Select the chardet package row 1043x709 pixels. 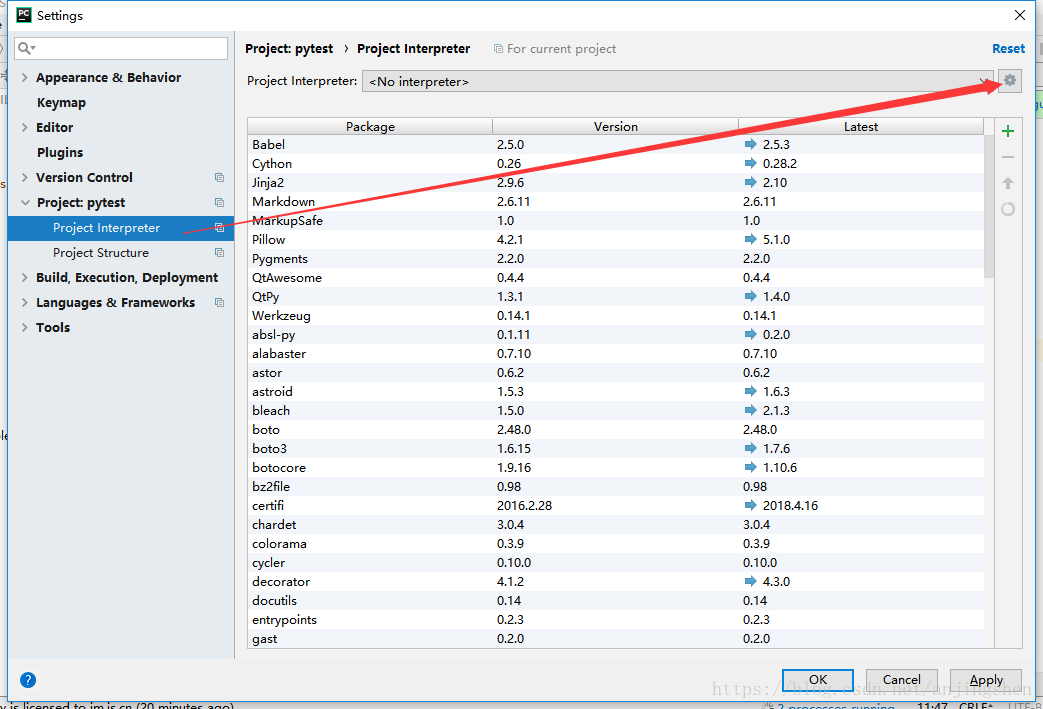pos(616,525)
